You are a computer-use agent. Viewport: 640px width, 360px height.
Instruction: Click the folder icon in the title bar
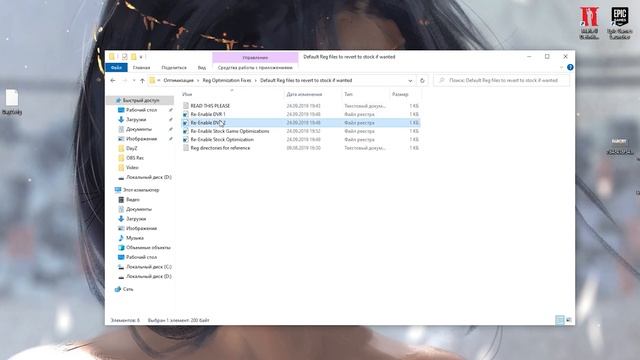(111, 57)
